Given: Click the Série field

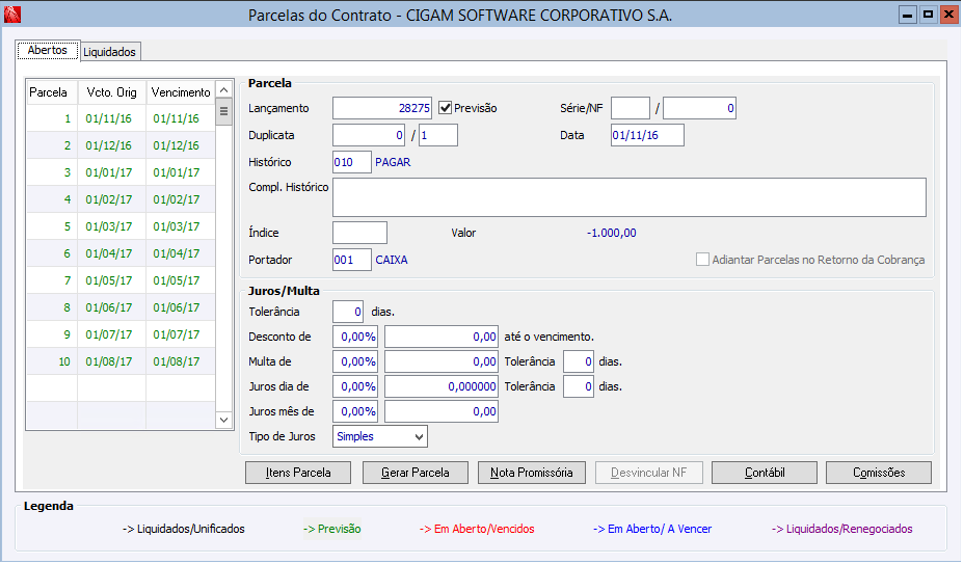Looking at the screenshot, I should (630, 108).
